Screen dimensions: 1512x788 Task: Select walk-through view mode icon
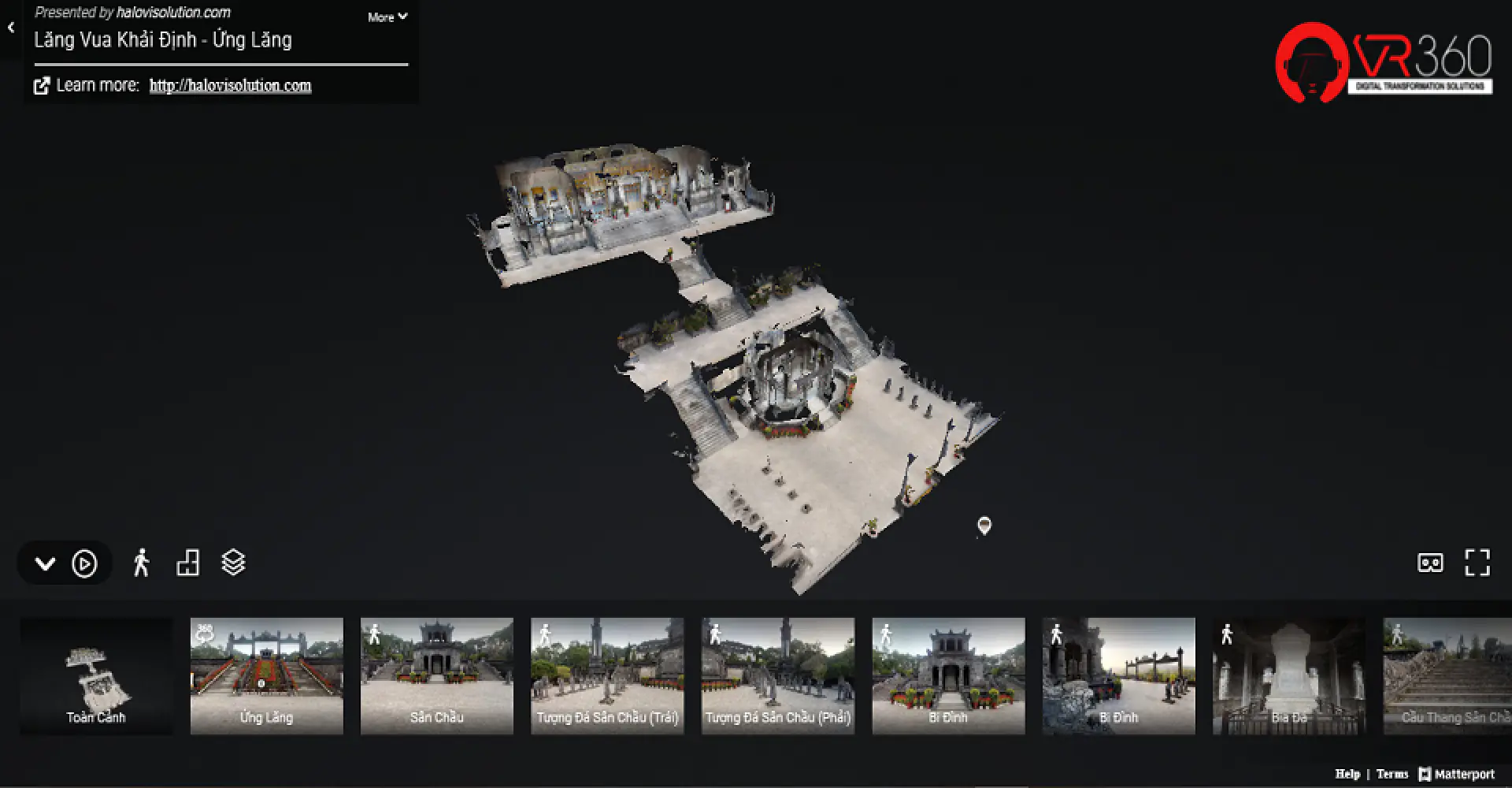pos(143,563)
